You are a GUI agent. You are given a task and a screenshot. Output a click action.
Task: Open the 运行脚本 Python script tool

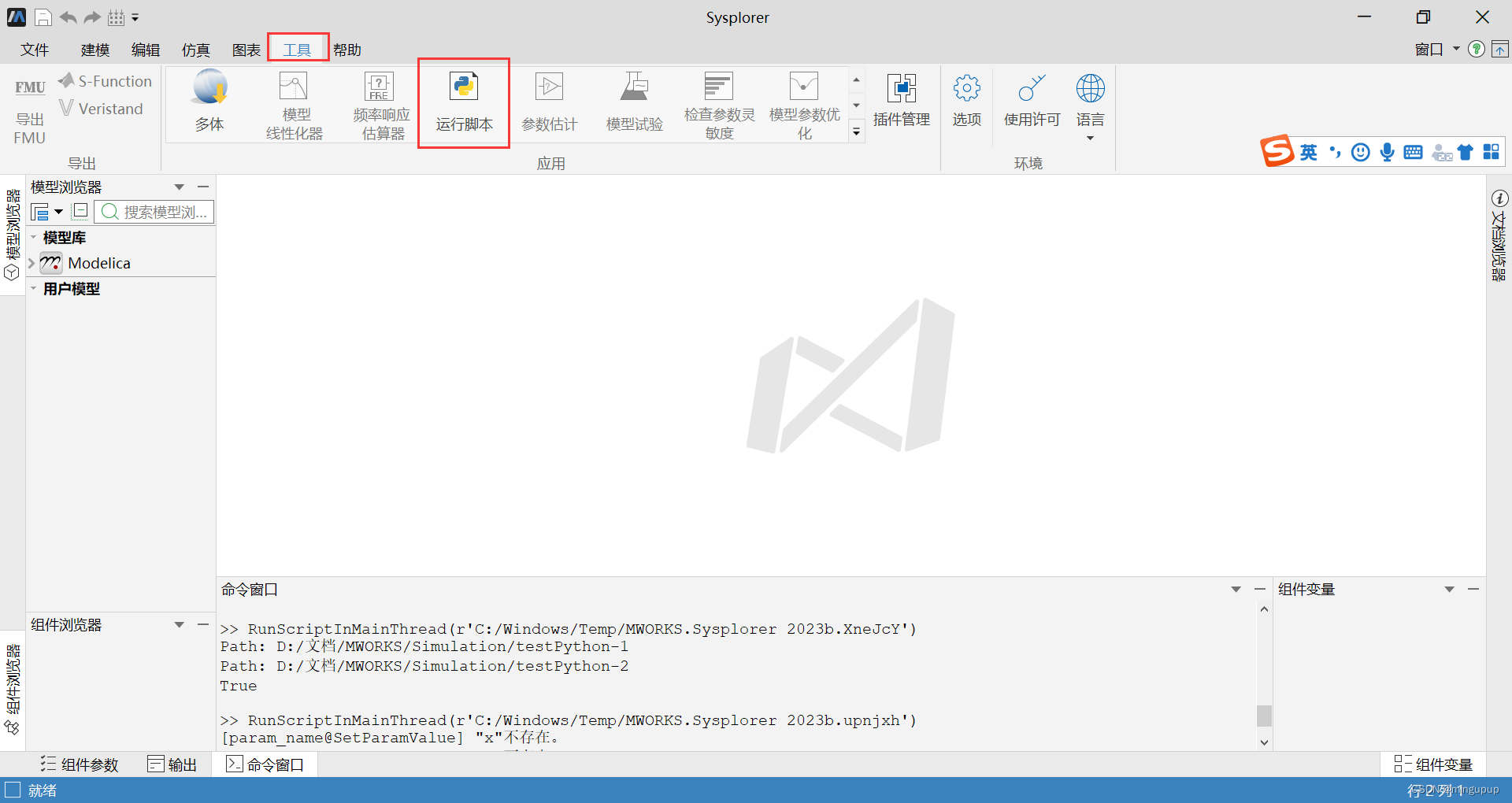pyautogui.click(x=464, y=102)
